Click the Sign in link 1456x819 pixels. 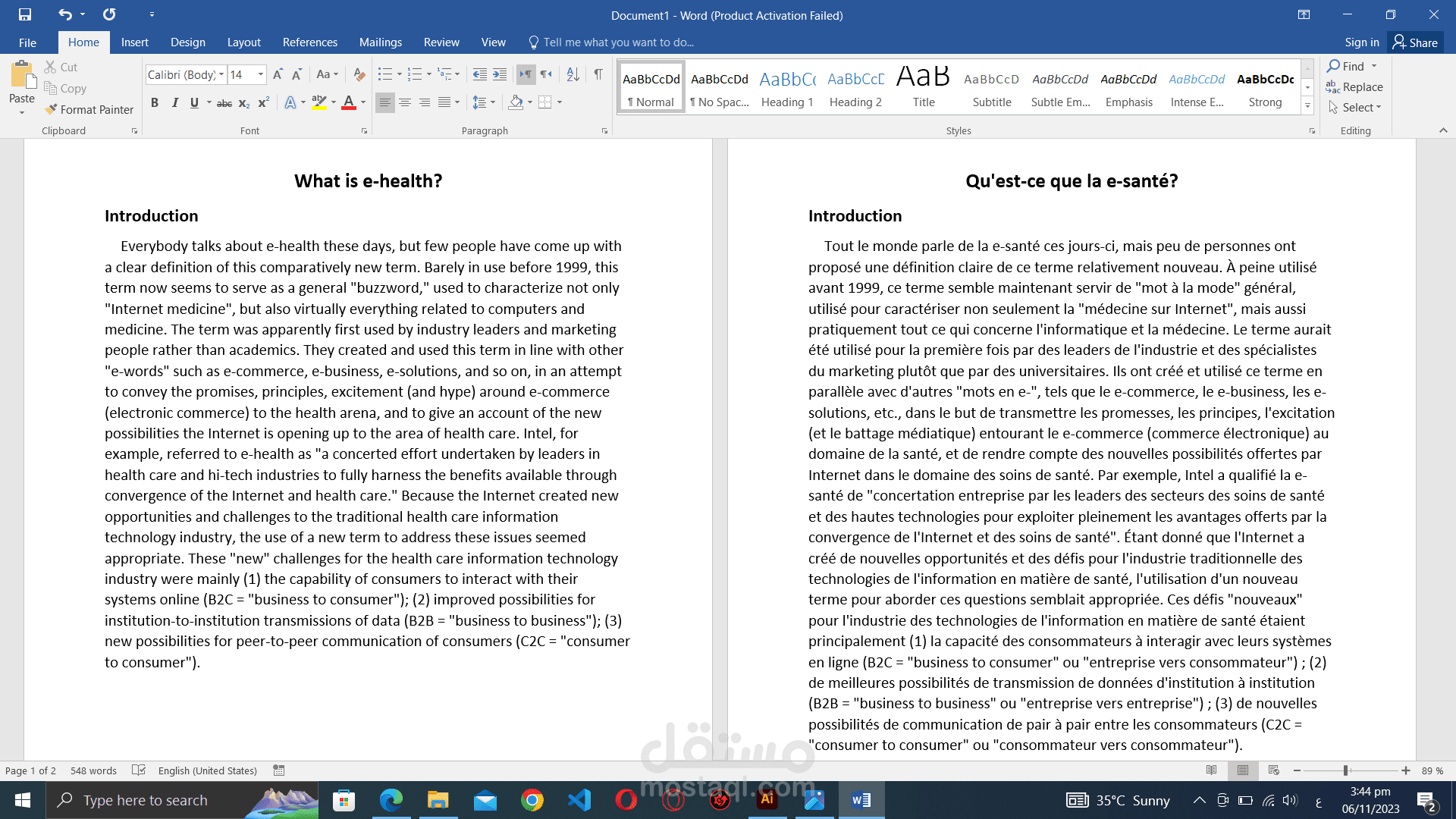coord(1362,42)
